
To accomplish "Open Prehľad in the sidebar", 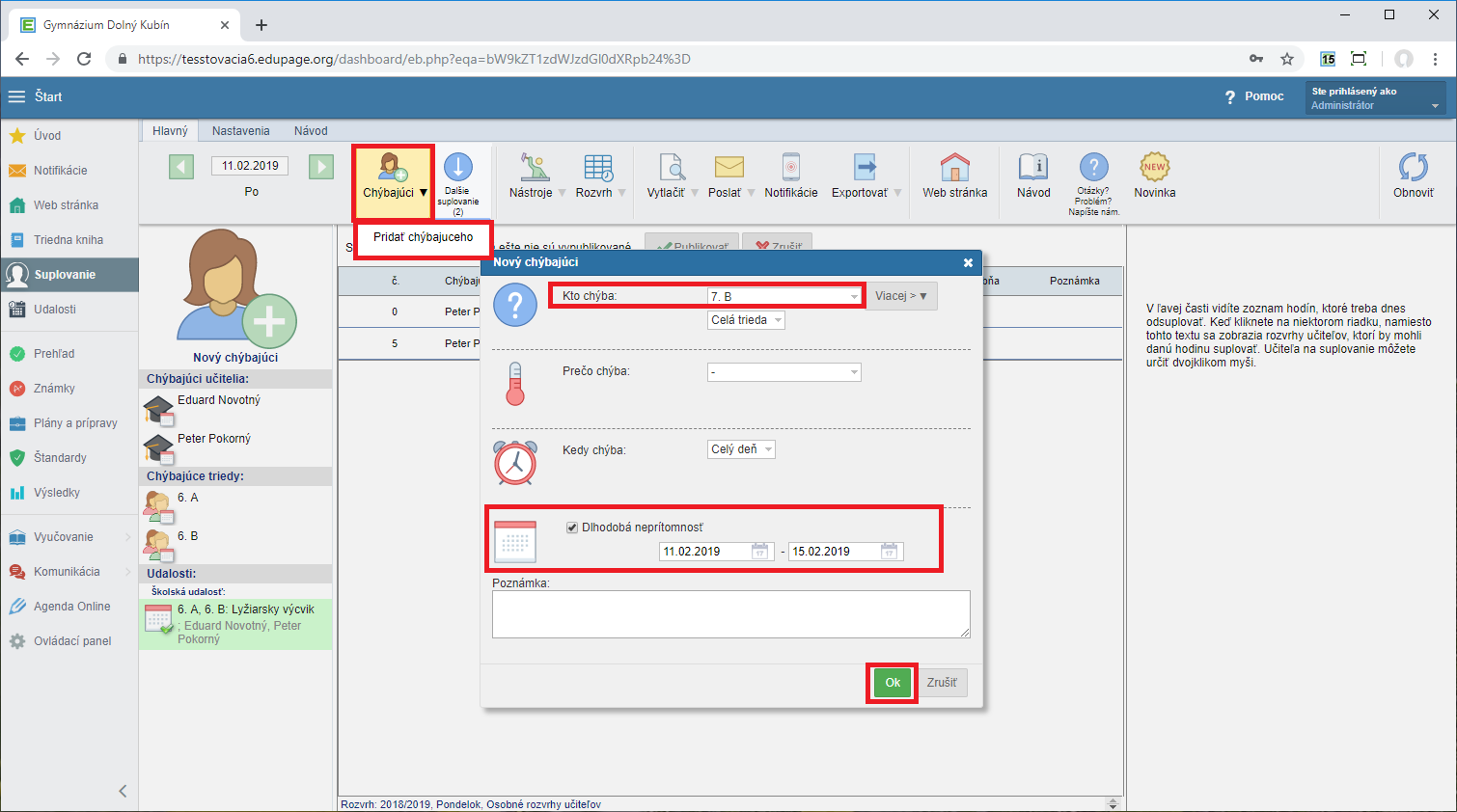I will tap(54, 354).
